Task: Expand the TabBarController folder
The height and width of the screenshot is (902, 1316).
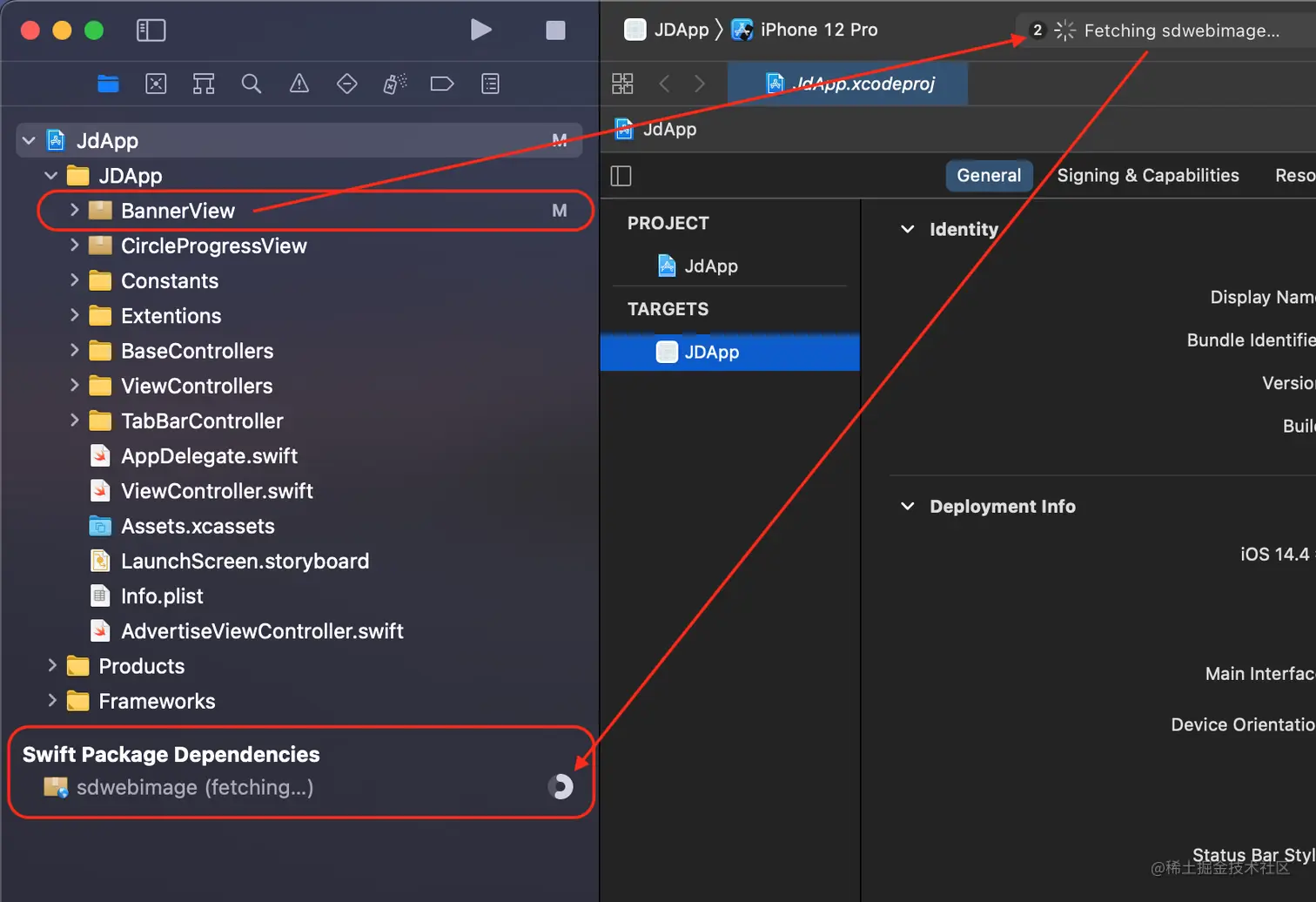Action: (74, 421)
